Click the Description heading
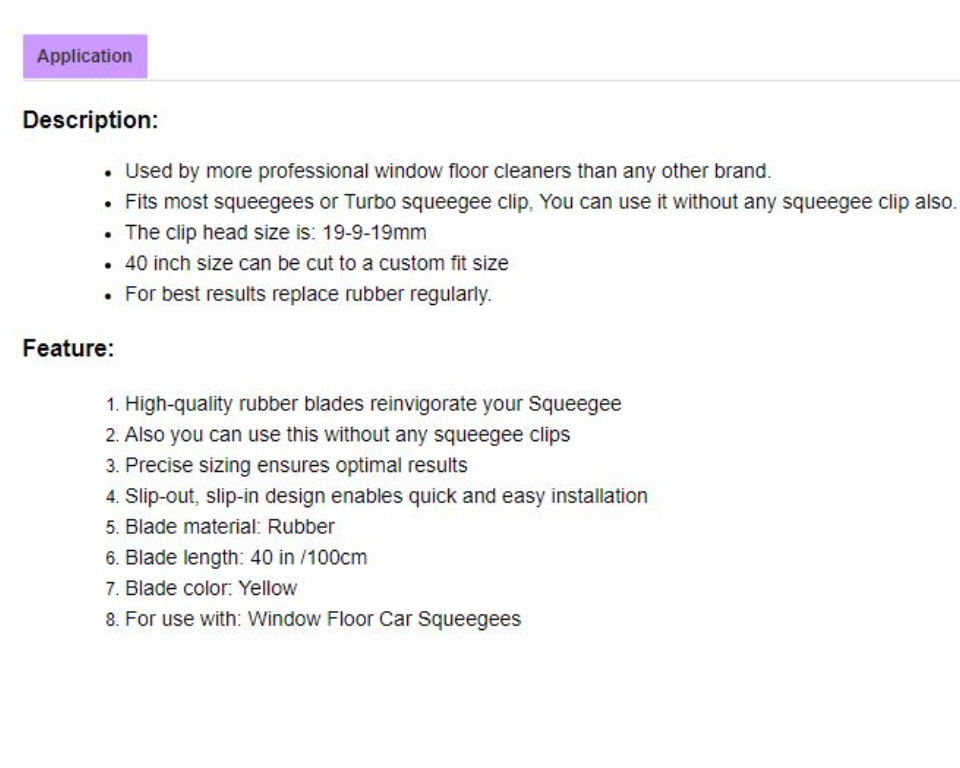 [x=91, y=121]
